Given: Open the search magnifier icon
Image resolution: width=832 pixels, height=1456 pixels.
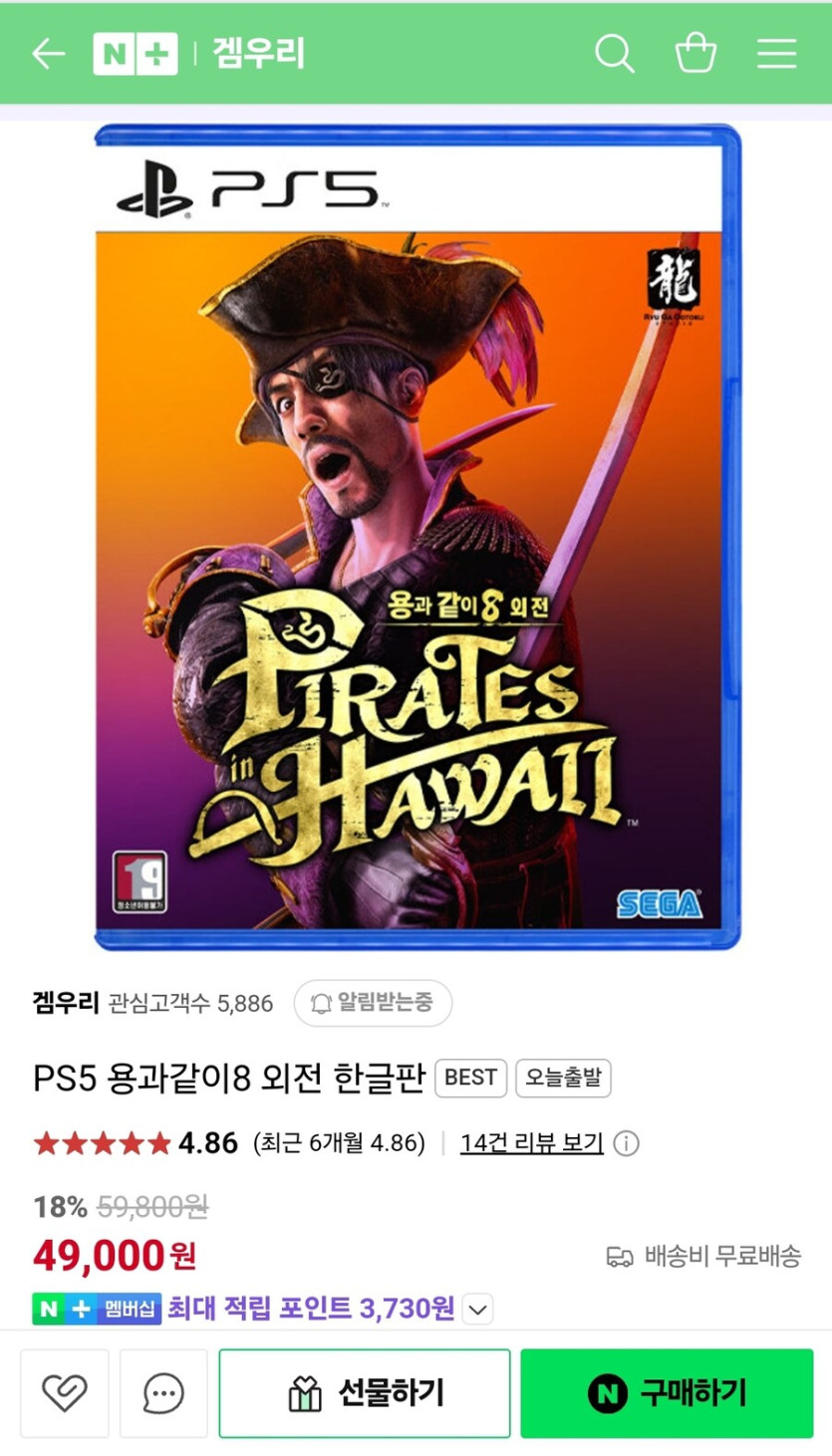Looking at the screenshot, I should (615, 54).
